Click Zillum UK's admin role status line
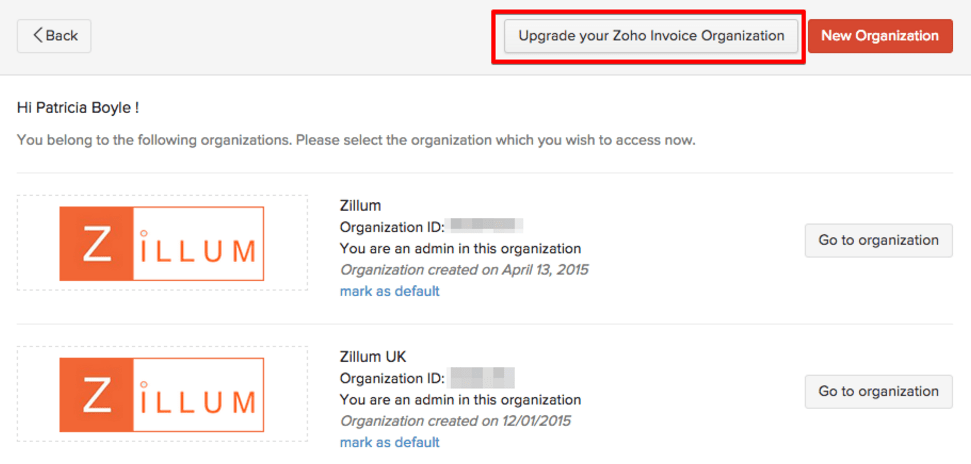Image resolution: width=971 pixels, height=464 pixels. (460, 399)
